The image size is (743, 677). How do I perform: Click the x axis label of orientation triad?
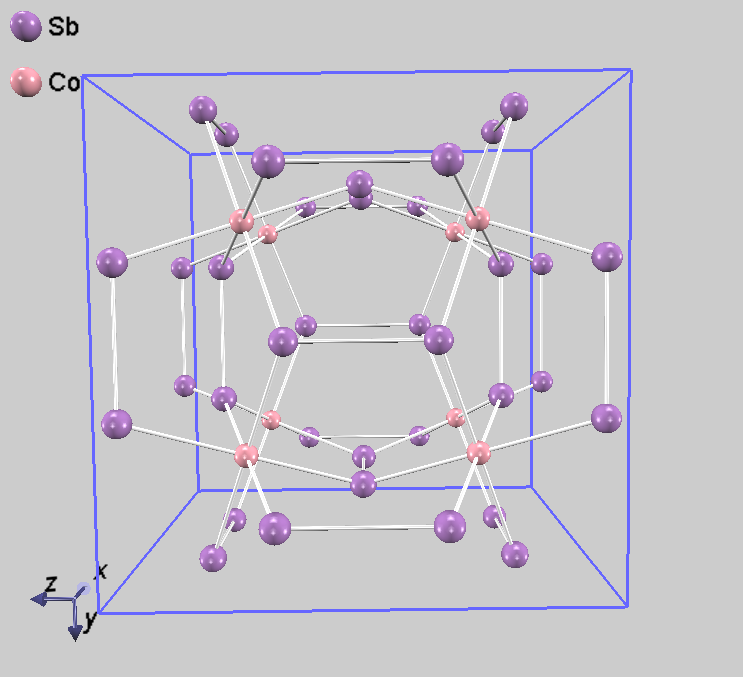(x=101, y=571)
